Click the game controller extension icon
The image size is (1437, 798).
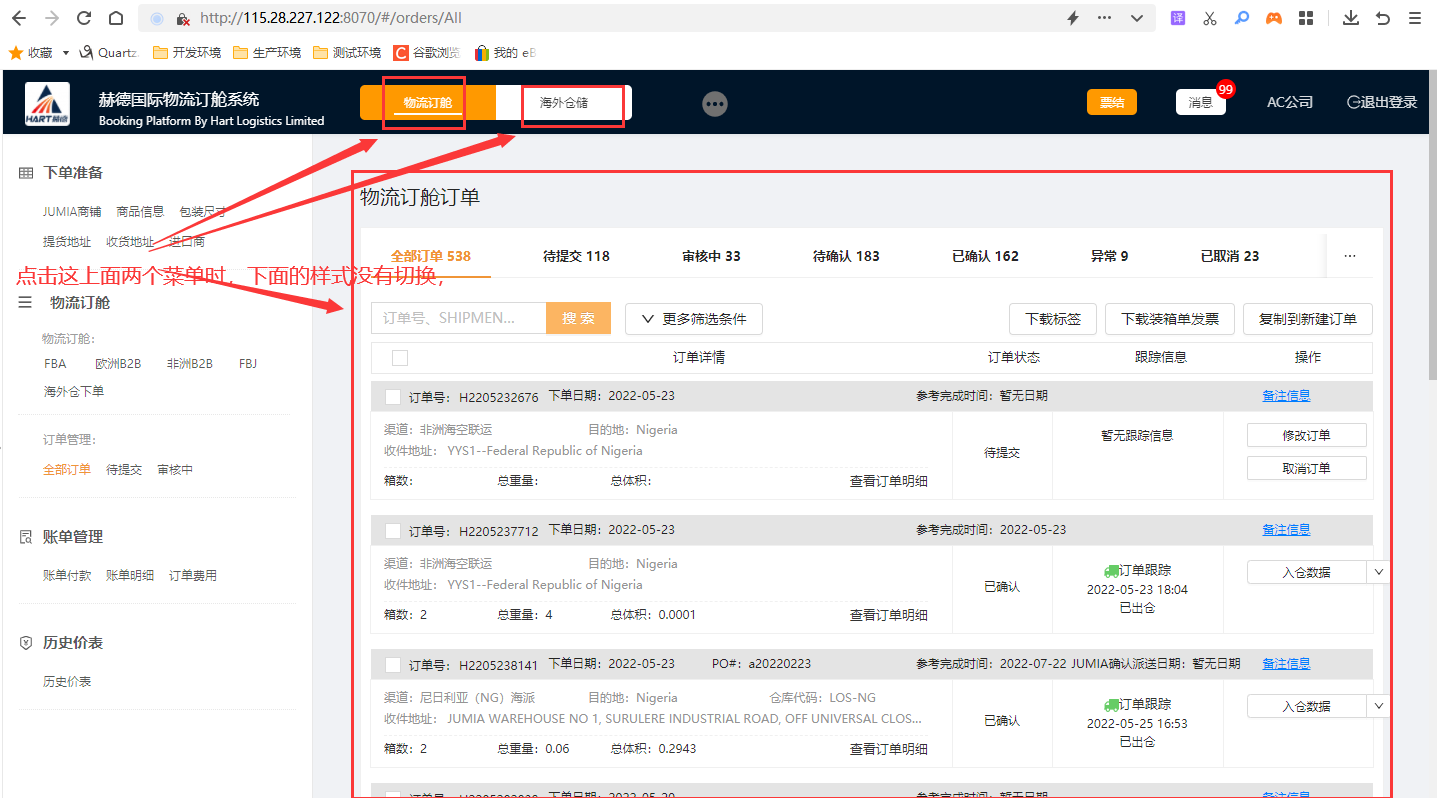point(1273,18)
